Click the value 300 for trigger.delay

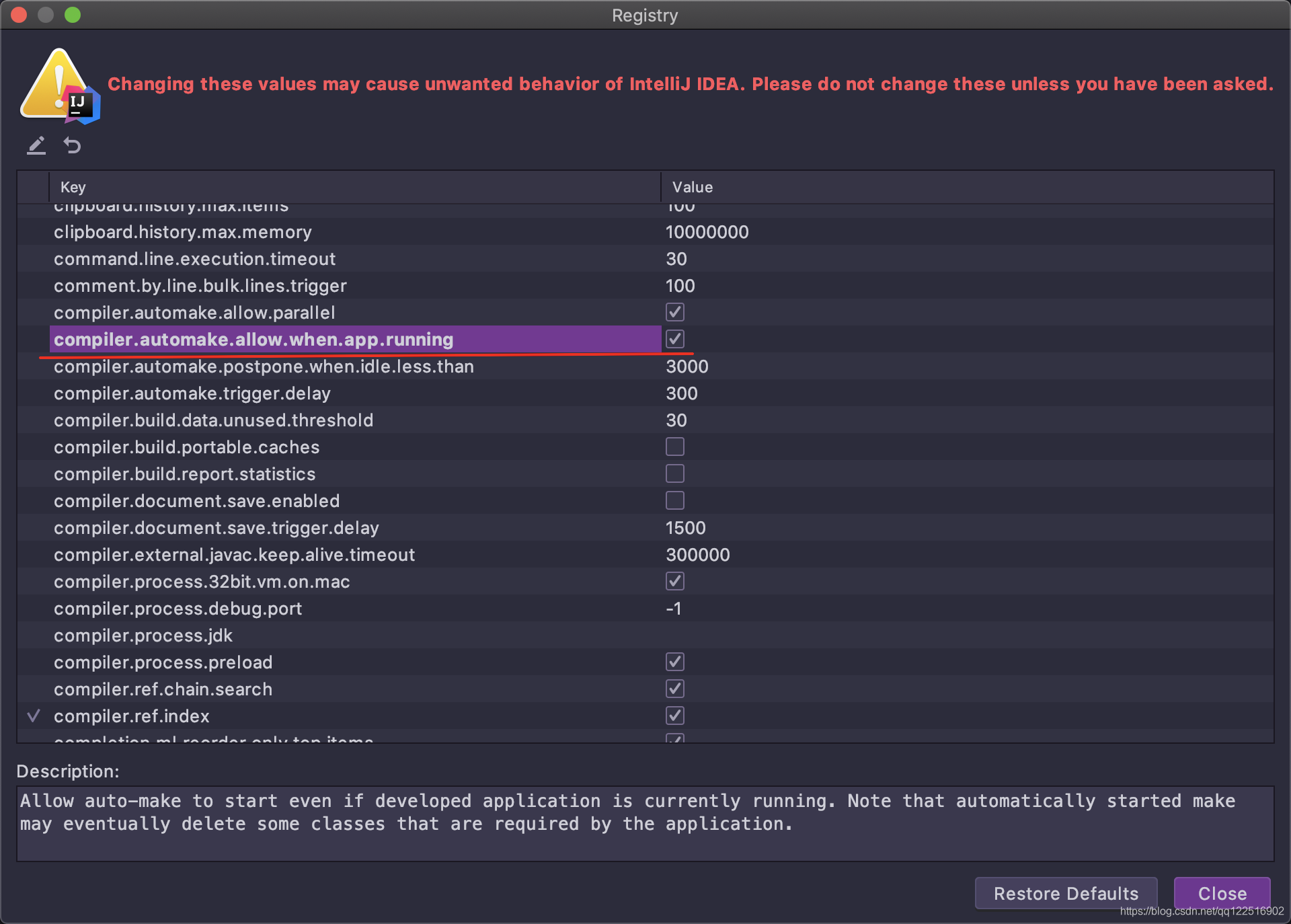[x=681, y=393]
